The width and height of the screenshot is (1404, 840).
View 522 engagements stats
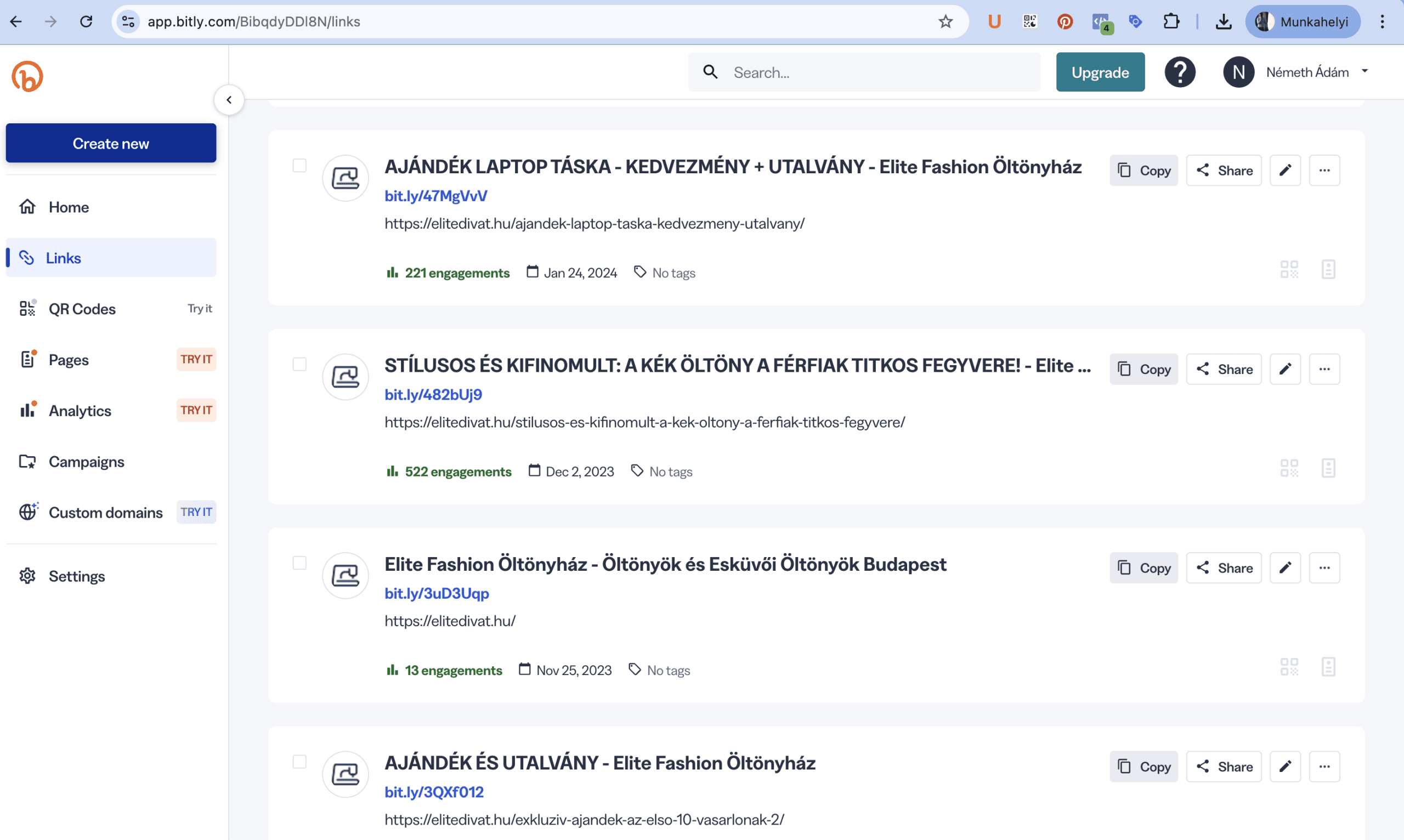click(449, 472)
